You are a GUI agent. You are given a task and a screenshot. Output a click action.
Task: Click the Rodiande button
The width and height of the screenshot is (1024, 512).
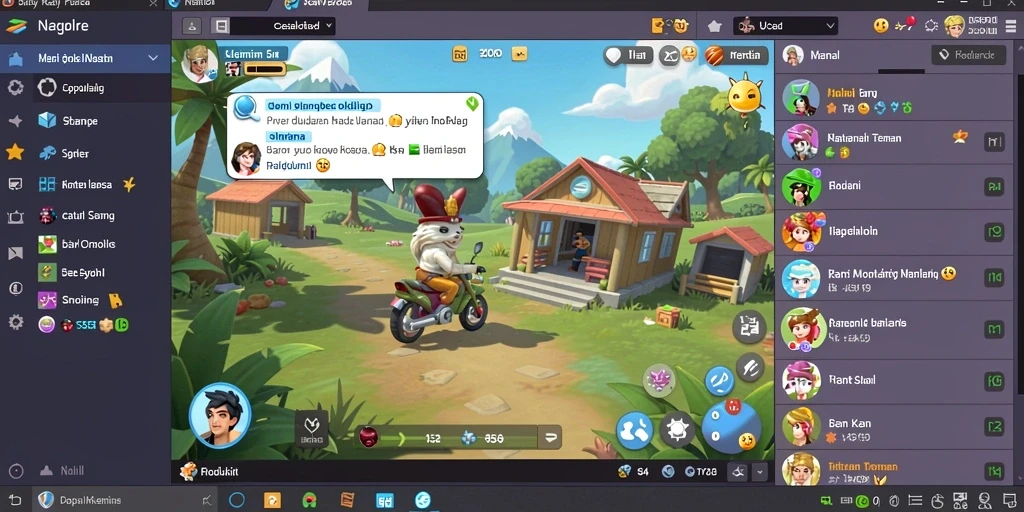click(x=967, y=56)
